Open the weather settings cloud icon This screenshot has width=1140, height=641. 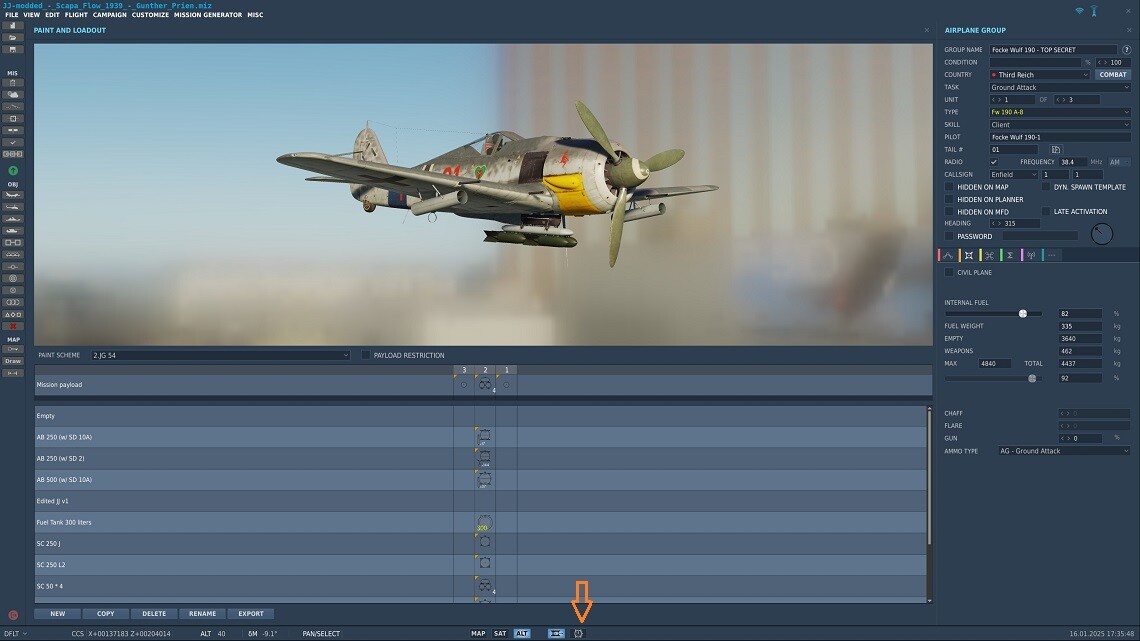13,94
